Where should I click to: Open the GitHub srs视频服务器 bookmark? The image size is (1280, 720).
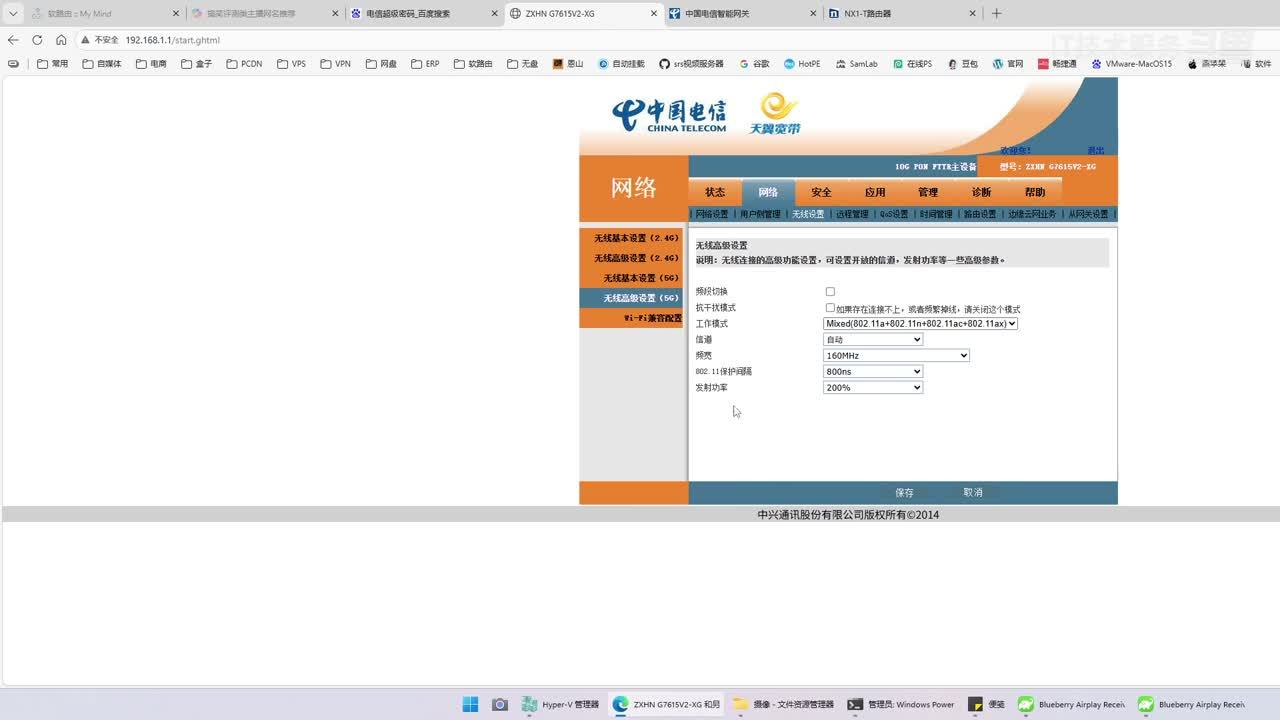(690, 64)
